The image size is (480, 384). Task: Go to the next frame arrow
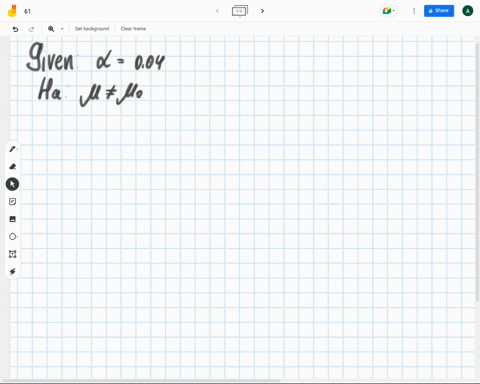point(262,11)
